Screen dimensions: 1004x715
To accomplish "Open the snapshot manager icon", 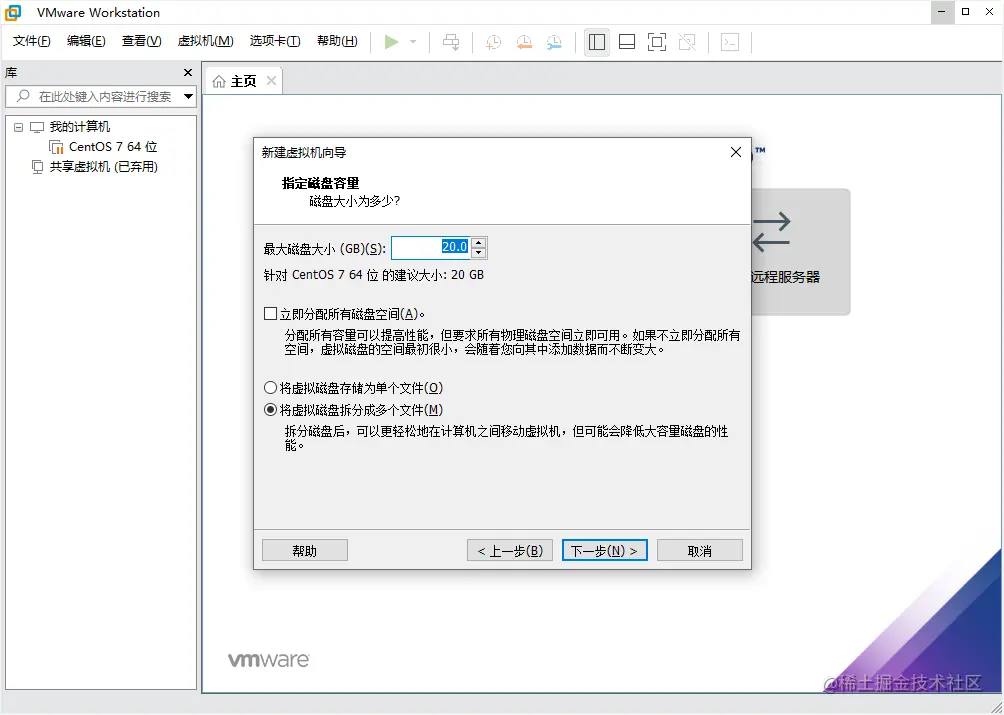I will pyautogui.click(x=554, y=42).
